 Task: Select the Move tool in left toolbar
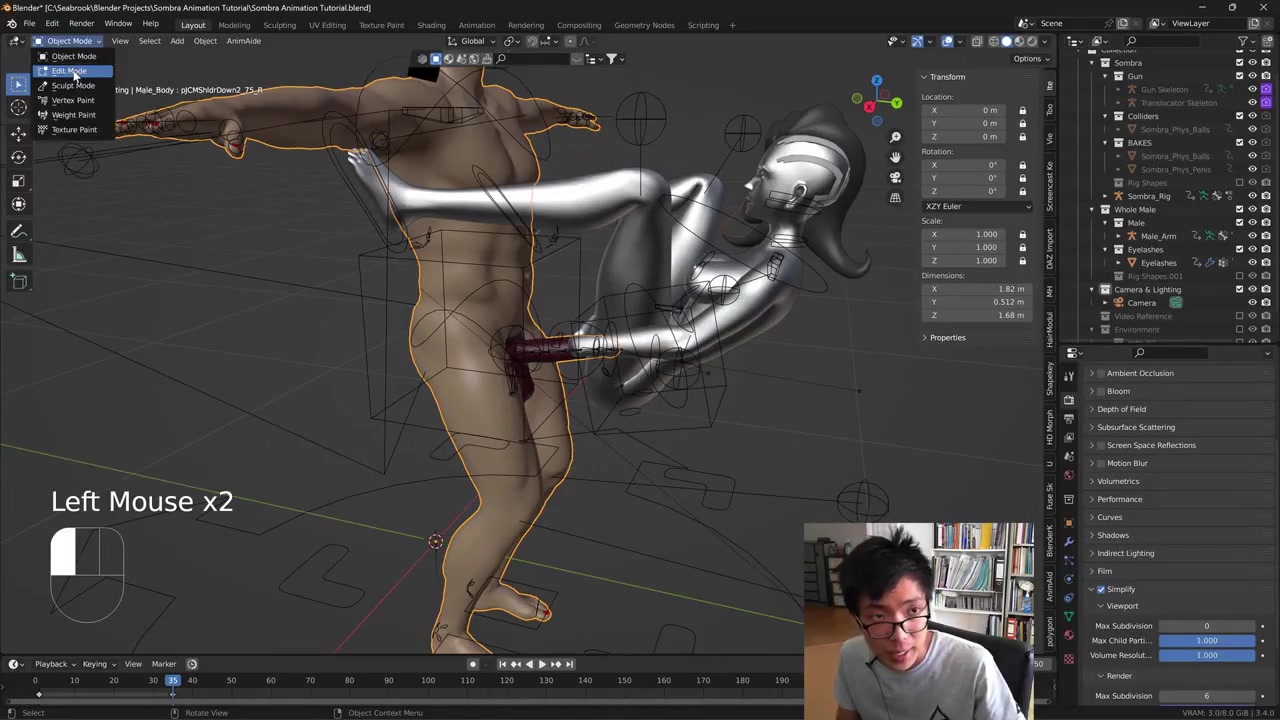[x=18, y=132]
